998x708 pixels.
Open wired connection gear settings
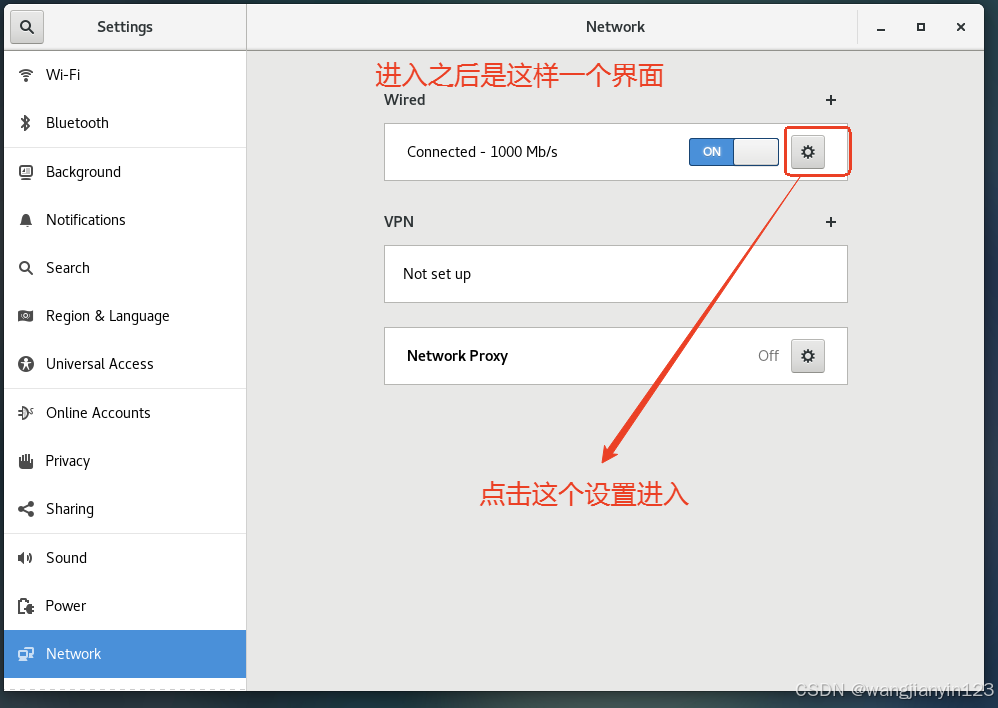[808, 152]
